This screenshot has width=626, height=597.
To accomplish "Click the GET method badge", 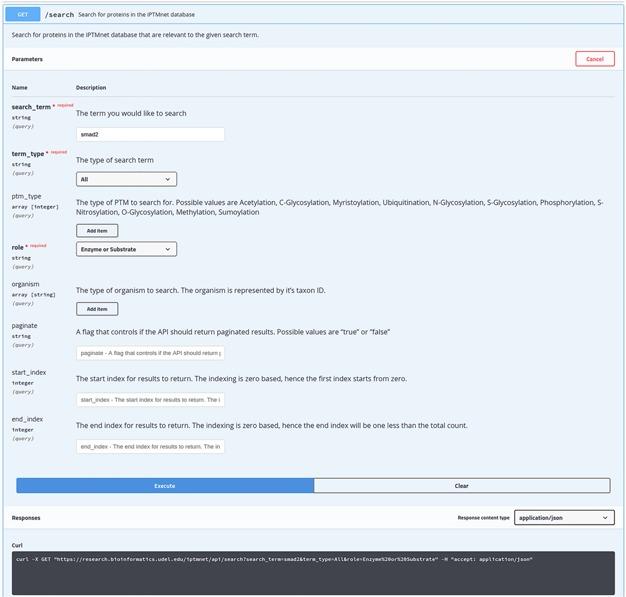I will [x=24, y=15].
